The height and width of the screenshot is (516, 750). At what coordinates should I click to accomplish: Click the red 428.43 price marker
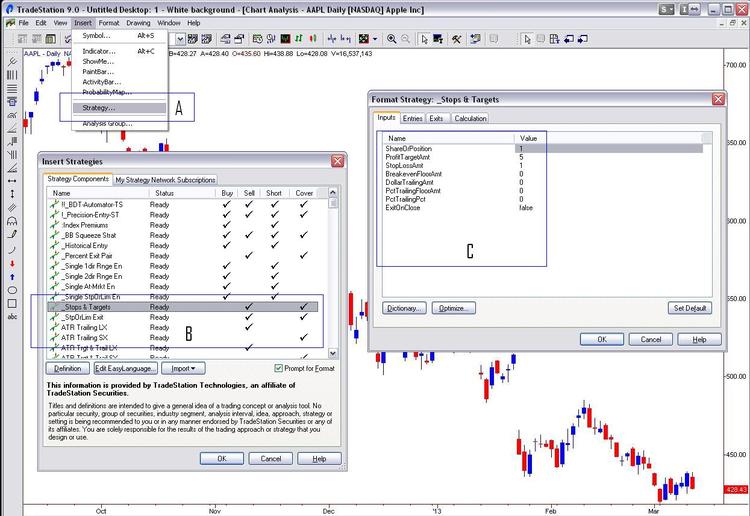pyautogui.click(x=737, y=489)
